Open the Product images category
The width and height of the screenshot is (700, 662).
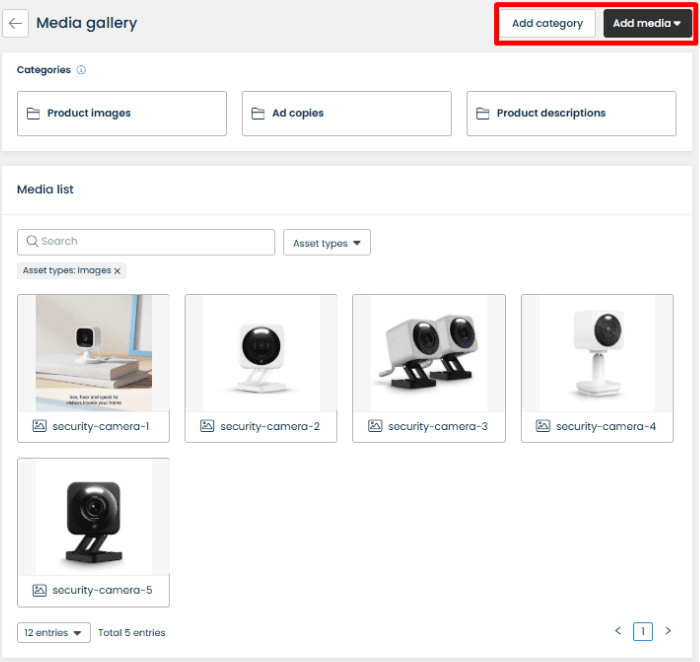click(x=122, y=114)
